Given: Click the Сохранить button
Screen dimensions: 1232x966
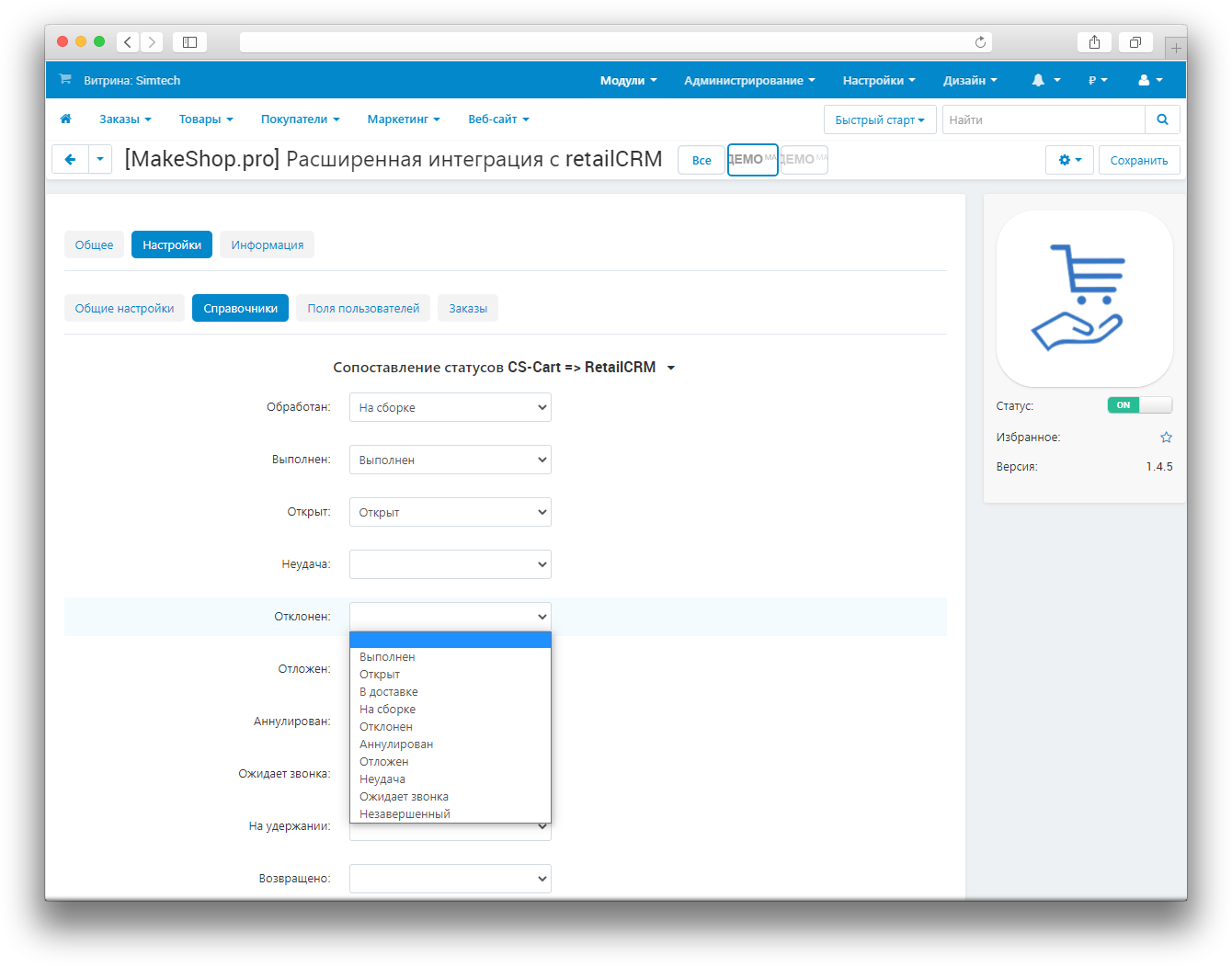Looking at the screenshot, I should 1138,160.
